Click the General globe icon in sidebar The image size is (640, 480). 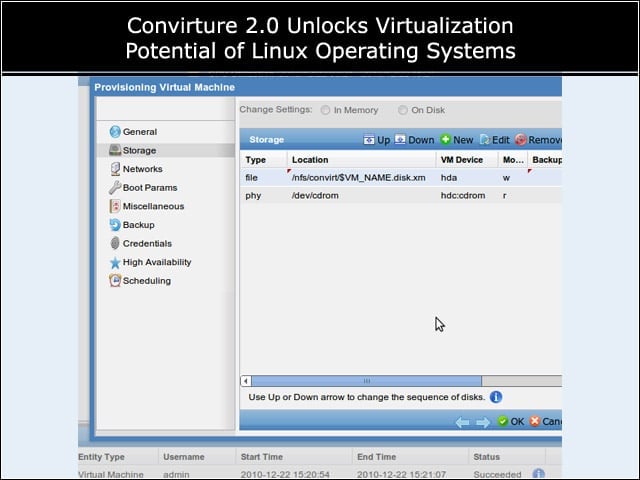(115, 131)
